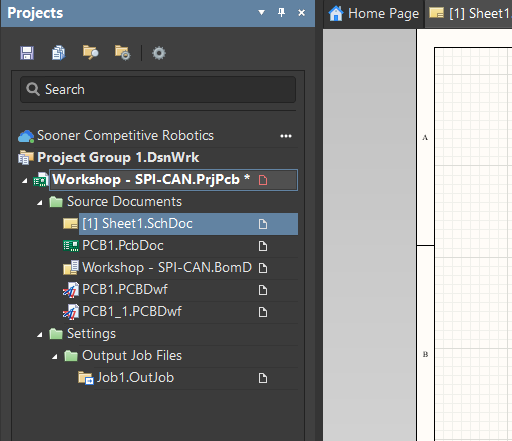Click the status icon of PCB1_1.PCBDwf
Image resolution: width=512 pixels, height=441 pixels.
pyautogui.click(x=263, y=312)
